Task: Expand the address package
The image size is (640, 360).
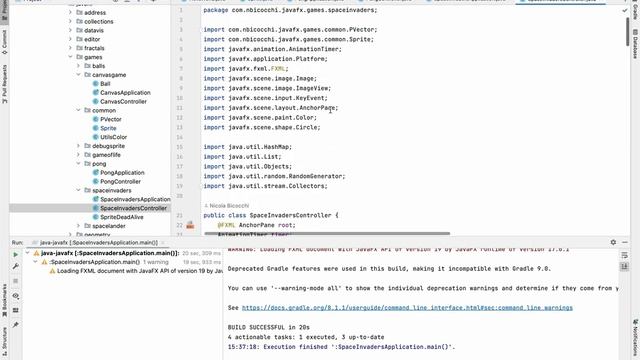Action: click(70, 13)
